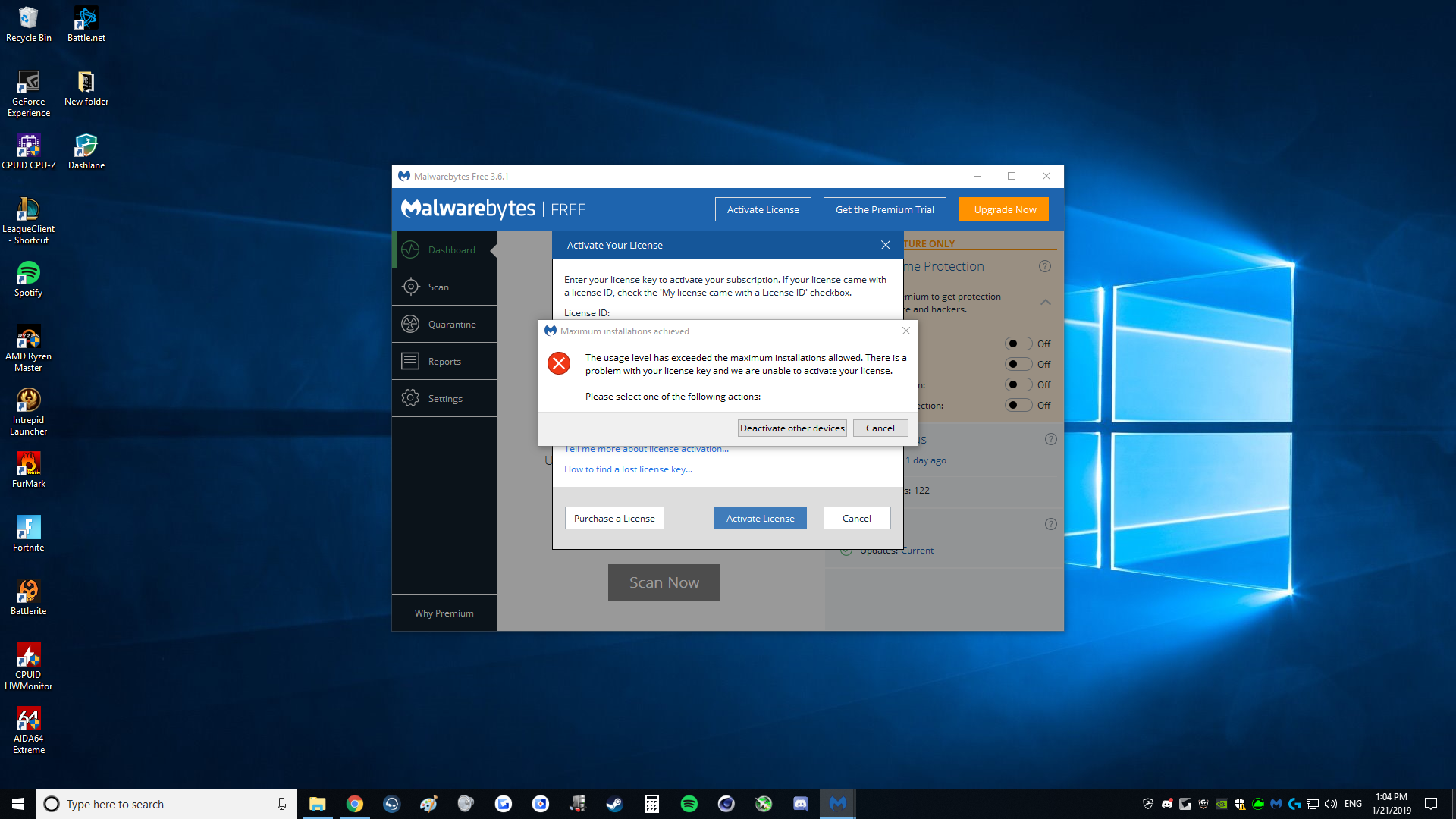Click the red error icon in the popup
1456x819 pixels.
[x=559, y=363]
